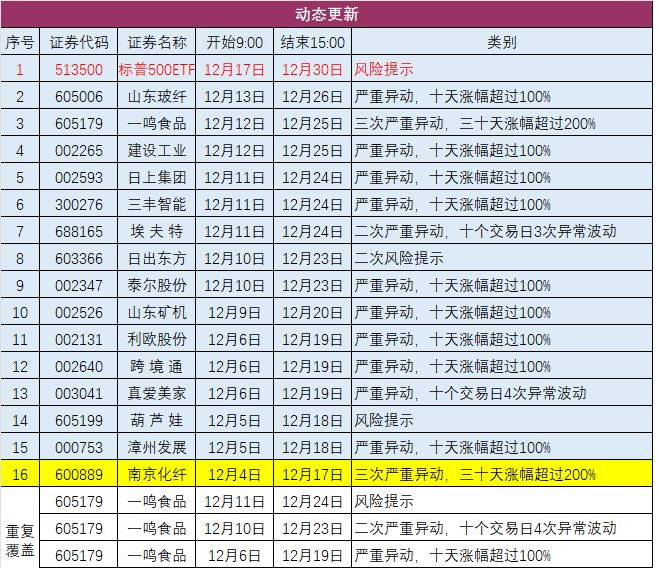Select the 序号 column header
The height and width of the screenshot is (568, 659).
pyautogui.click(x=20, y=42)
